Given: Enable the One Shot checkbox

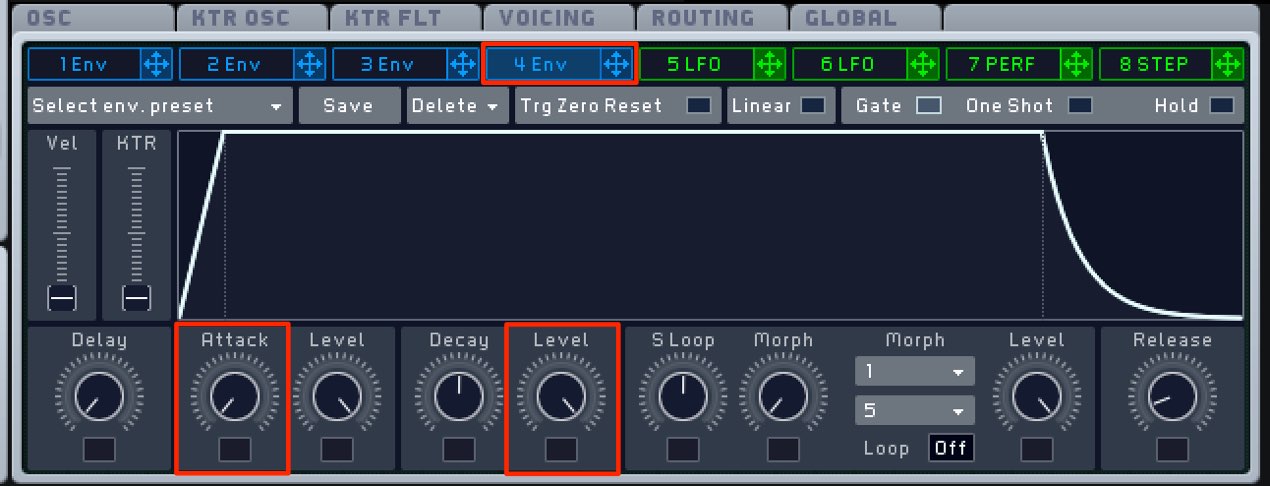Looking at the screenshot, I should 1079,105.
